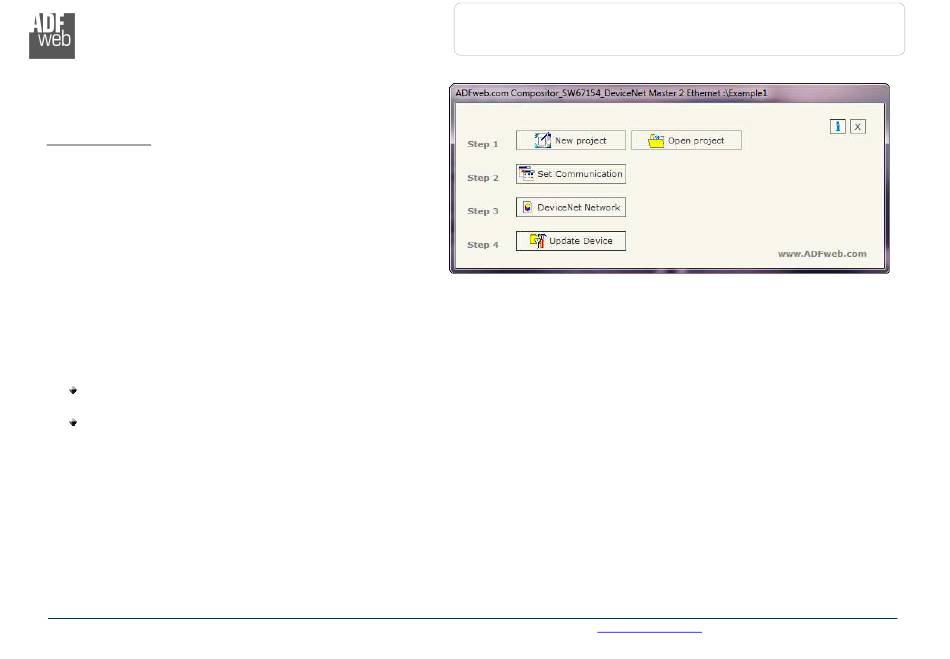Click the www.ADFweb.com text in the window
Viewport: 950px width, 659px height.
point(822,254)
